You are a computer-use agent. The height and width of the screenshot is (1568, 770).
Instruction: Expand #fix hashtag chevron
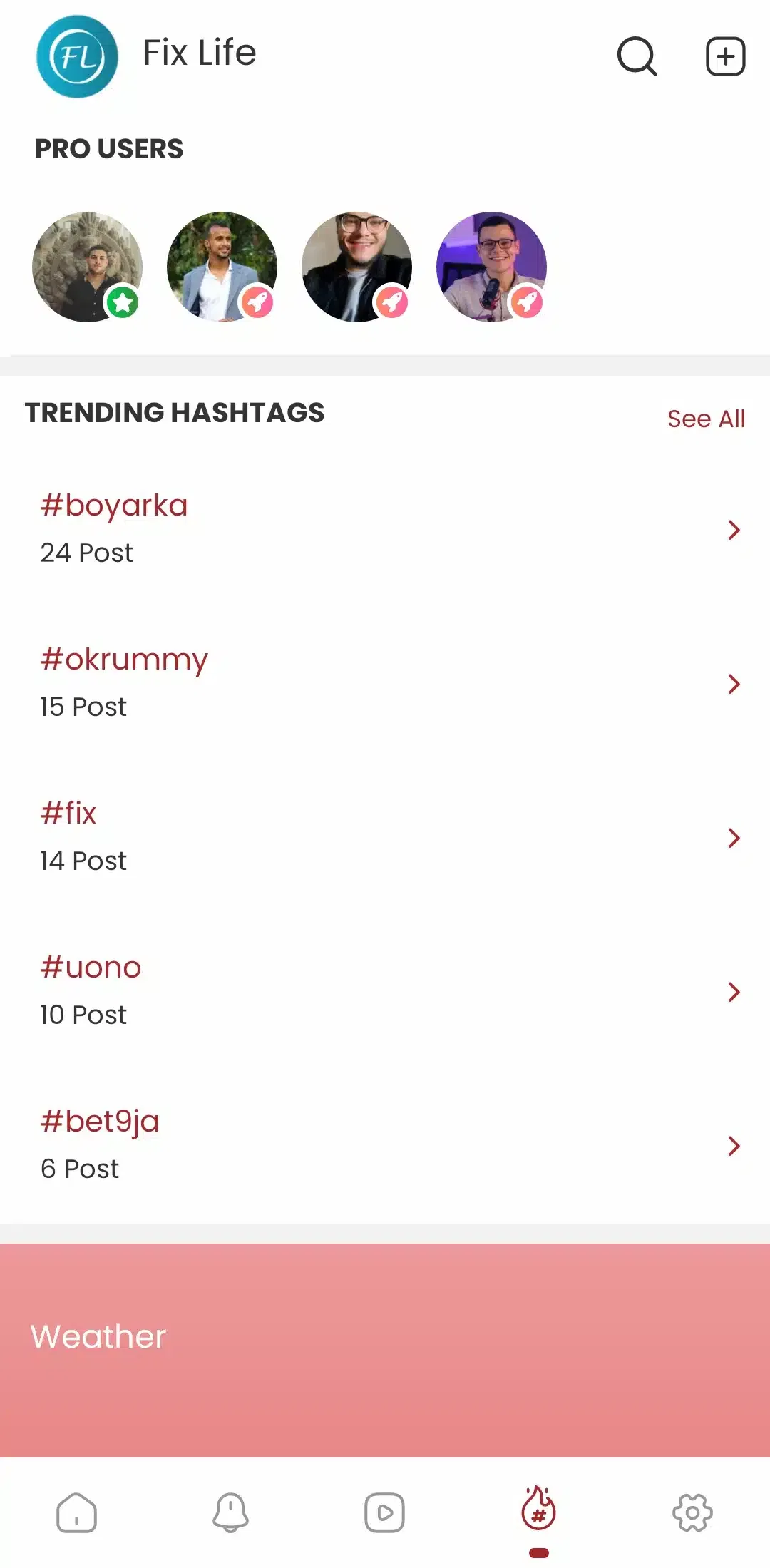734,838
